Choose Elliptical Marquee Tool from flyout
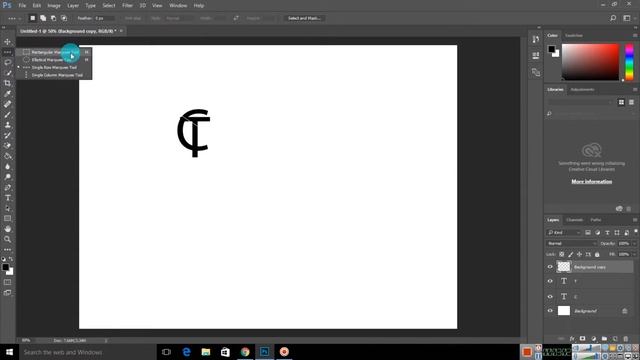 [54, 60]
